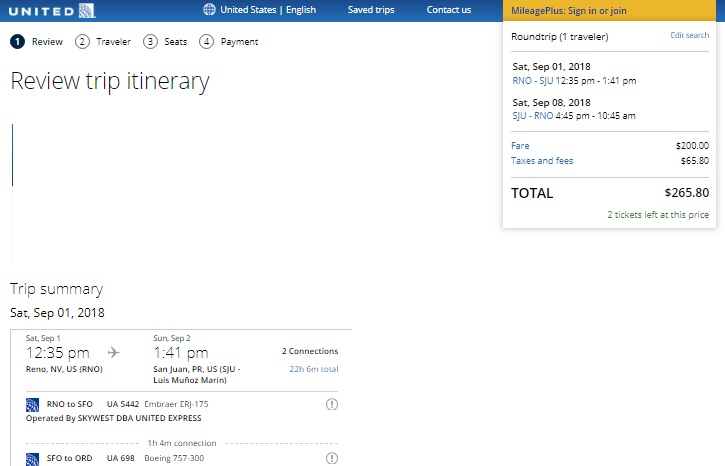Viewport: 725px width, 466px height.
Task: Select step 4 Payment circle
Action: point(207,42)
